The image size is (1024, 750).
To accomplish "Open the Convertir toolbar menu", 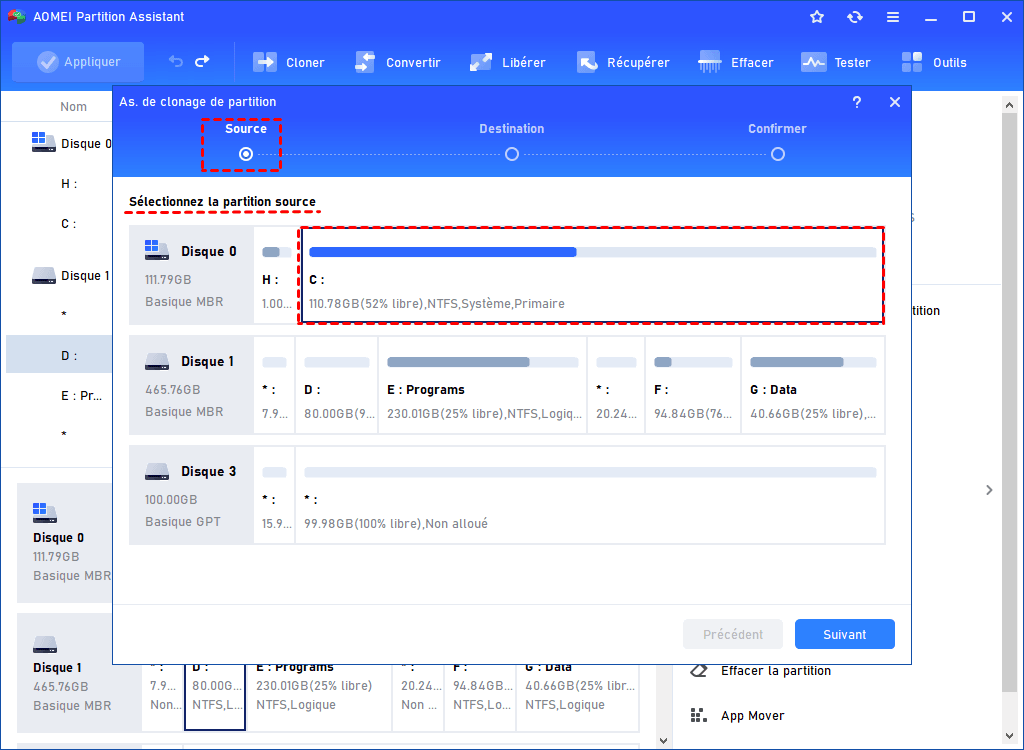I will click(398, 63).
